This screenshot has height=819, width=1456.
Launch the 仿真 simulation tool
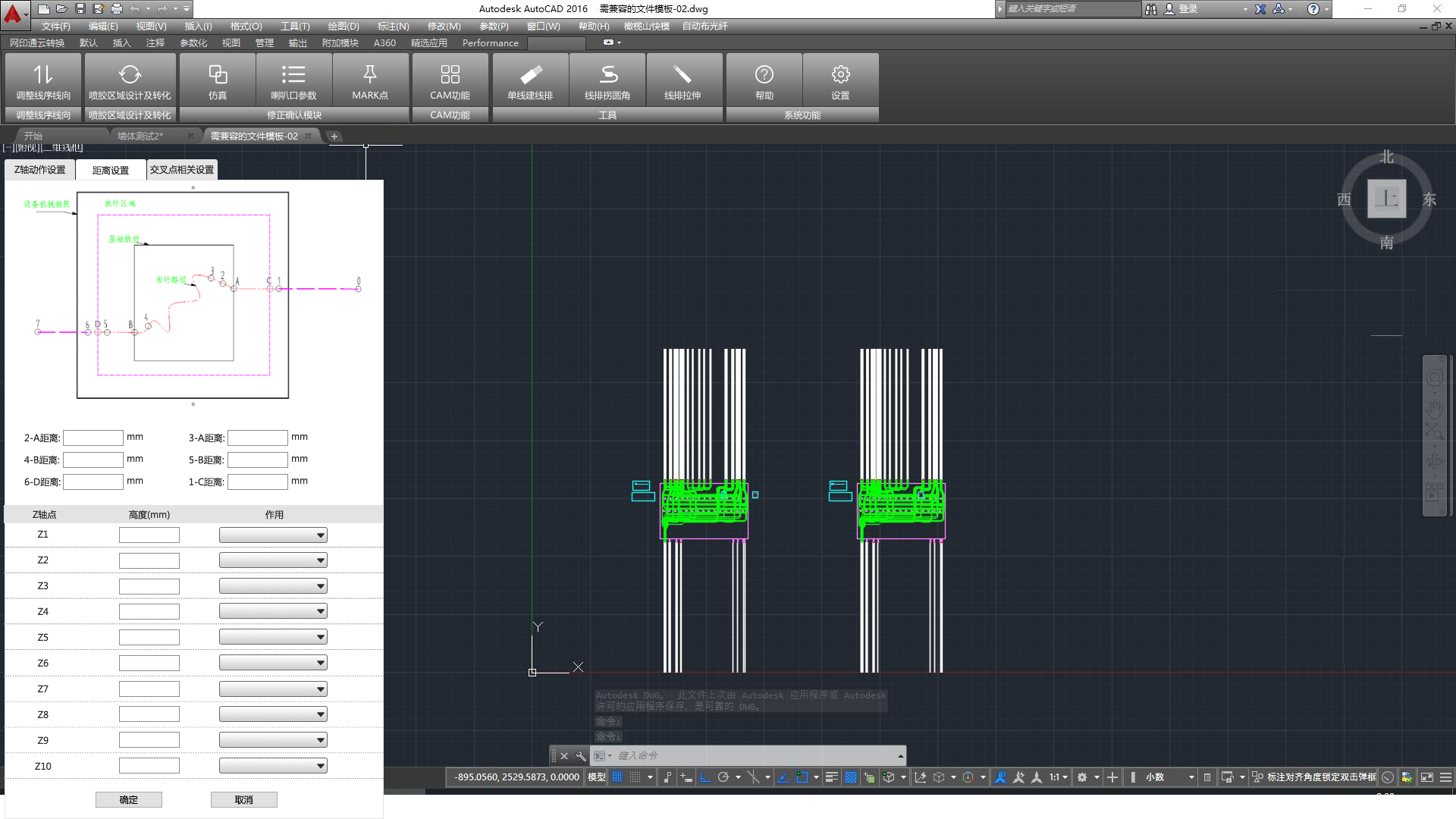click(218, 80)
